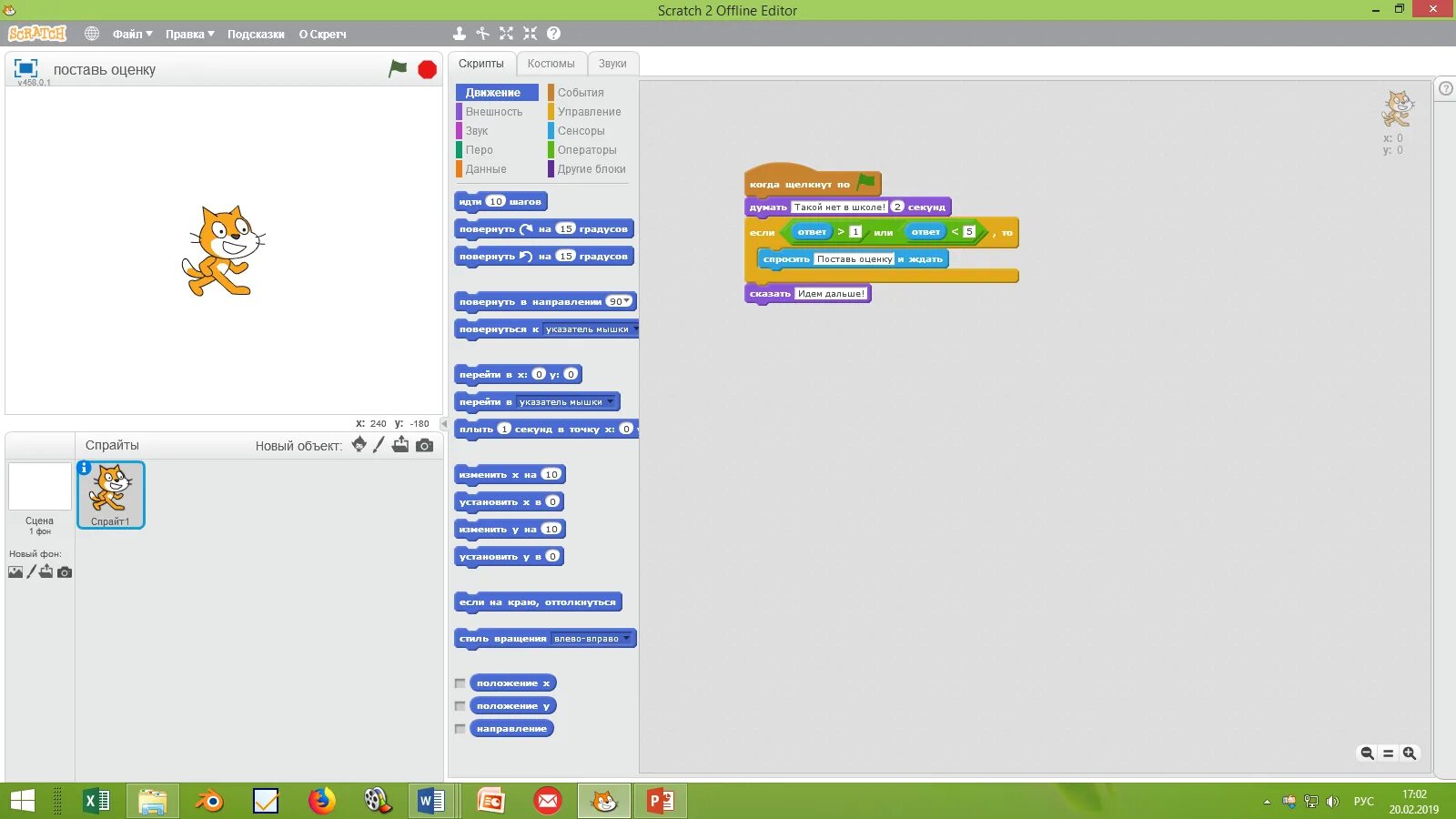Select the Delete scissors tool
This screenshot has height=819, width=1456.
point(482,34)
